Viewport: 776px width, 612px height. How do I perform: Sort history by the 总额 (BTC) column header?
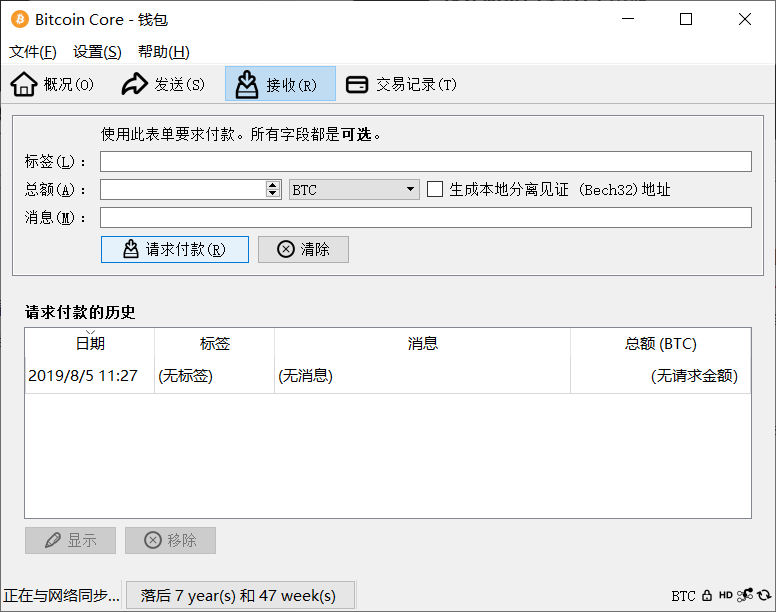click(661, 343)
